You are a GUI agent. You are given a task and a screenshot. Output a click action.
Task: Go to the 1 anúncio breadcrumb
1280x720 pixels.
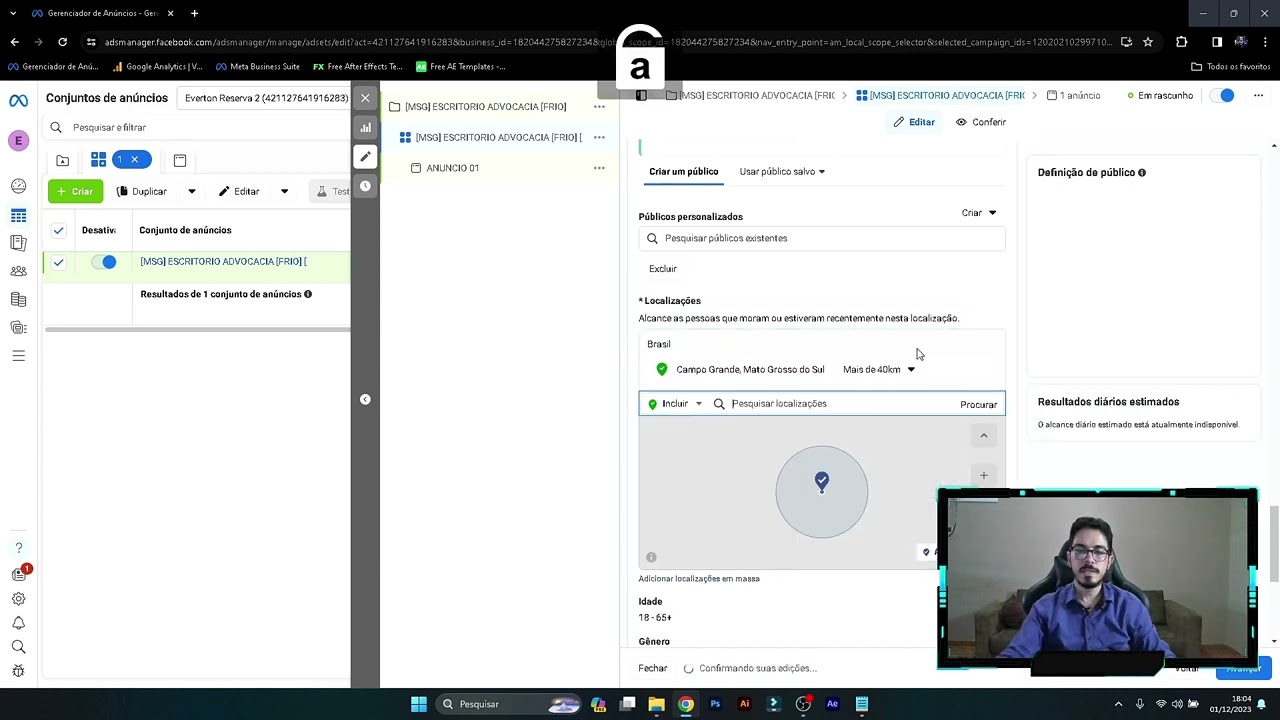coord(1073,95)
